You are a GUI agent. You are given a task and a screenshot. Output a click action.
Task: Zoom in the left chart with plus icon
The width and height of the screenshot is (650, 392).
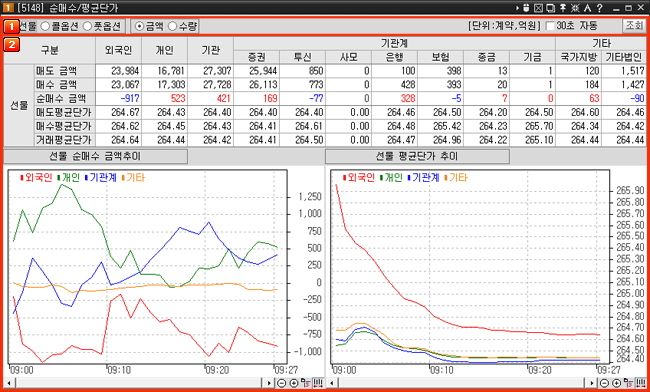click(293, 383)
